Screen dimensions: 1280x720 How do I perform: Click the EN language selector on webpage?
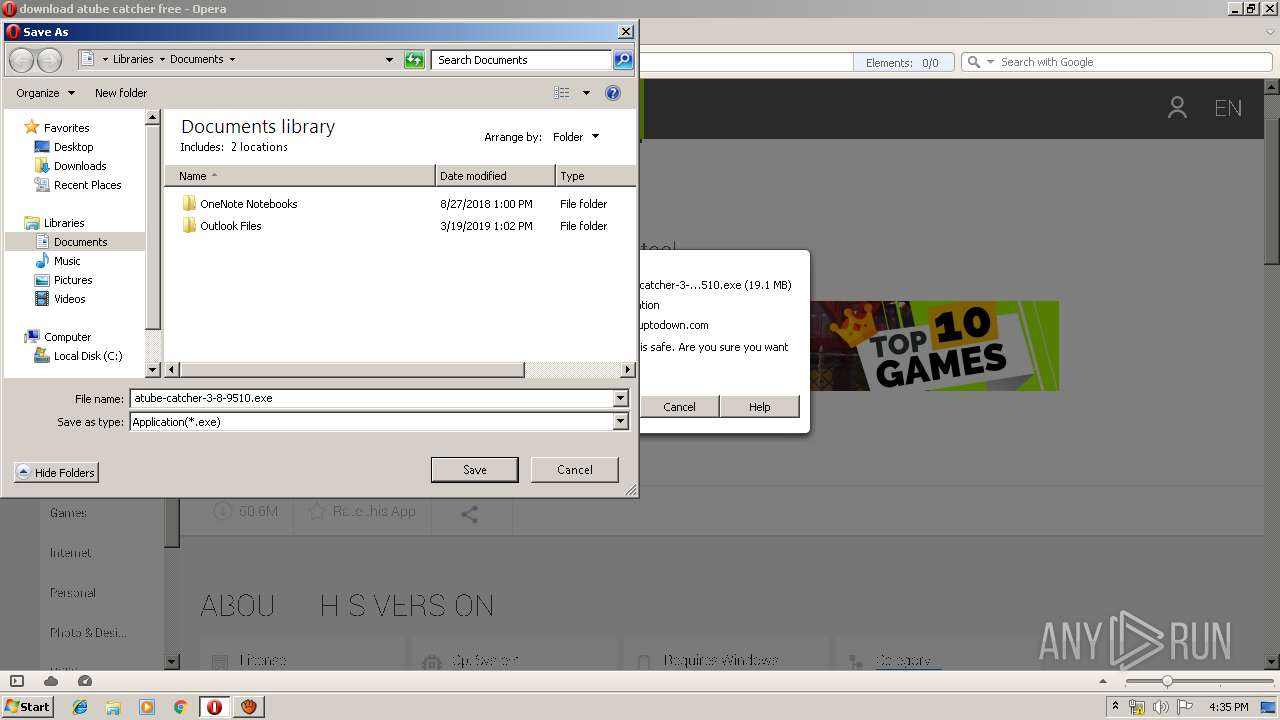(1228, 108)
